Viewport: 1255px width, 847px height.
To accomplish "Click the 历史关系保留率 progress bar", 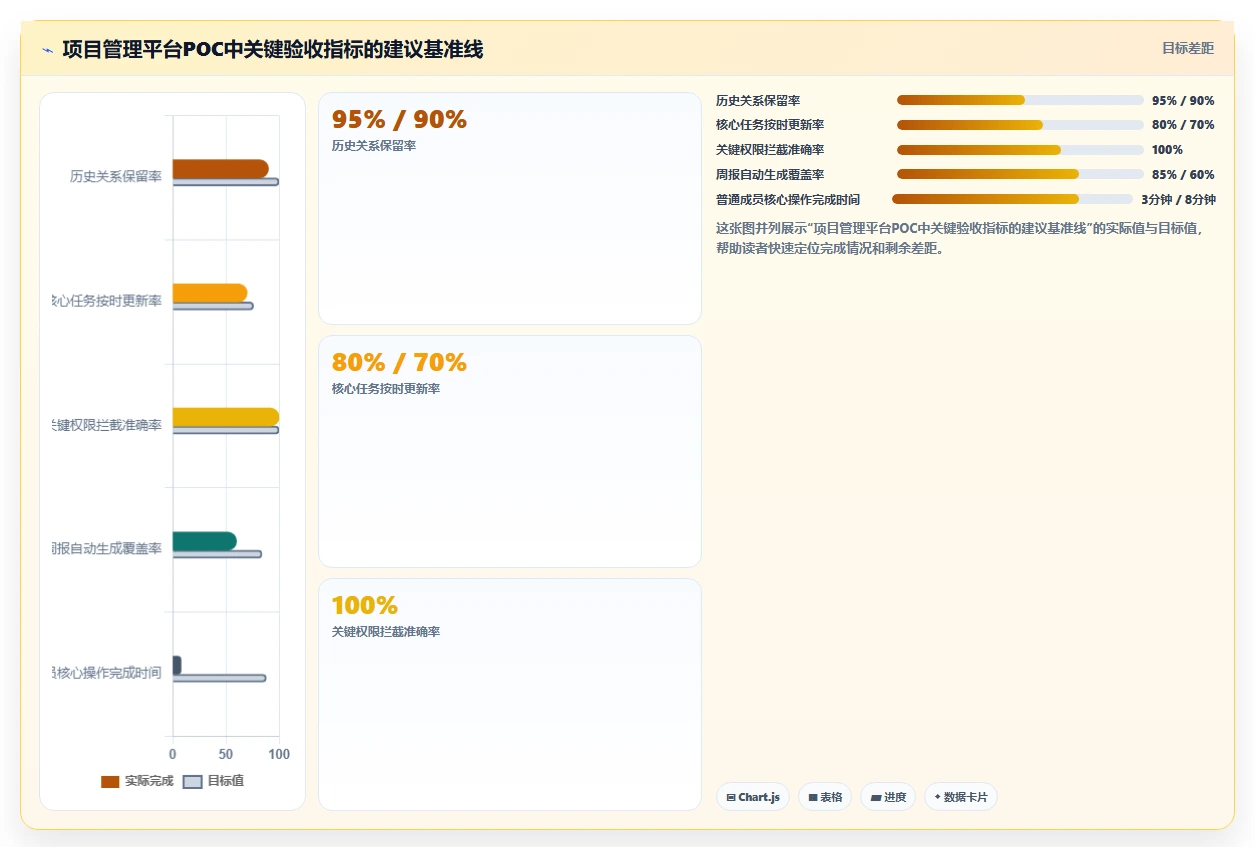I will coord(1020,100).
